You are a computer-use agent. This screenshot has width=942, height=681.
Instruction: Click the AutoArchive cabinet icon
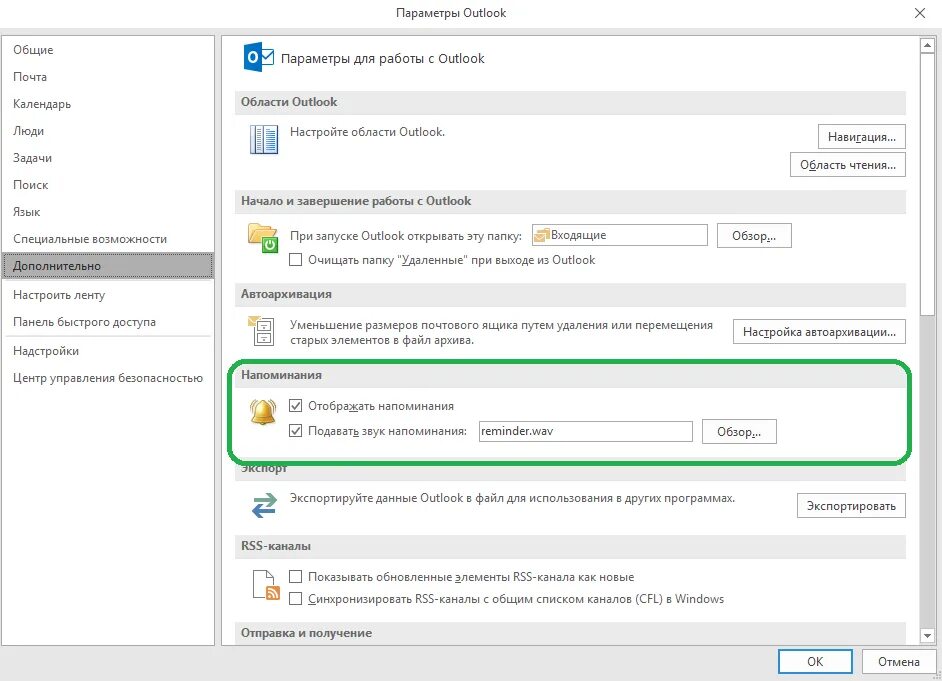[262, 331]
